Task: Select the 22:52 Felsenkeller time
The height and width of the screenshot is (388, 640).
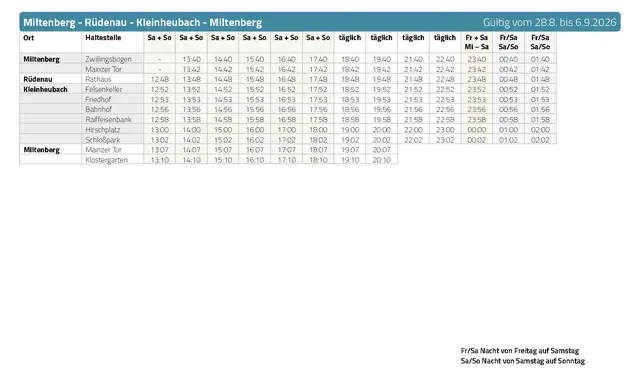Action: click(x=445, y=89)
